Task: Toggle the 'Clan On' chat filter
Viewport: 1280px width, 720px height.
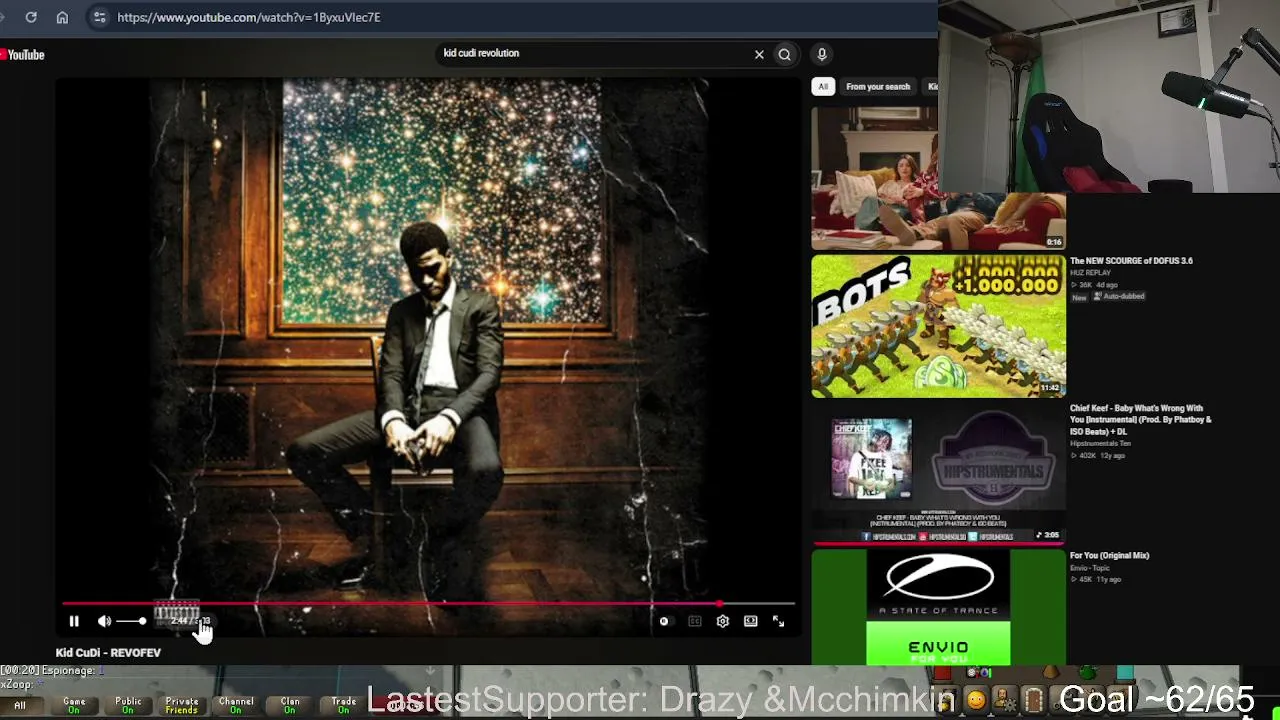Action: 290,706
